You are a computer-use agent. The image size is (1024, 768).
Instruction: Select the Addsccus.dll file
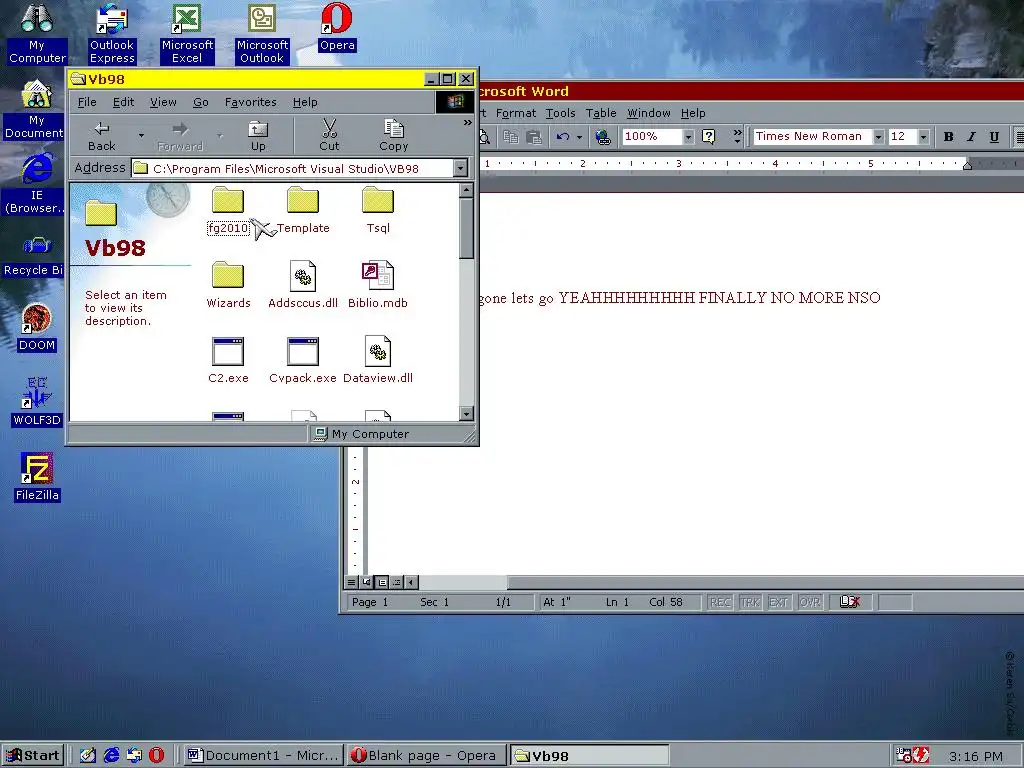(x=303, y=285)
